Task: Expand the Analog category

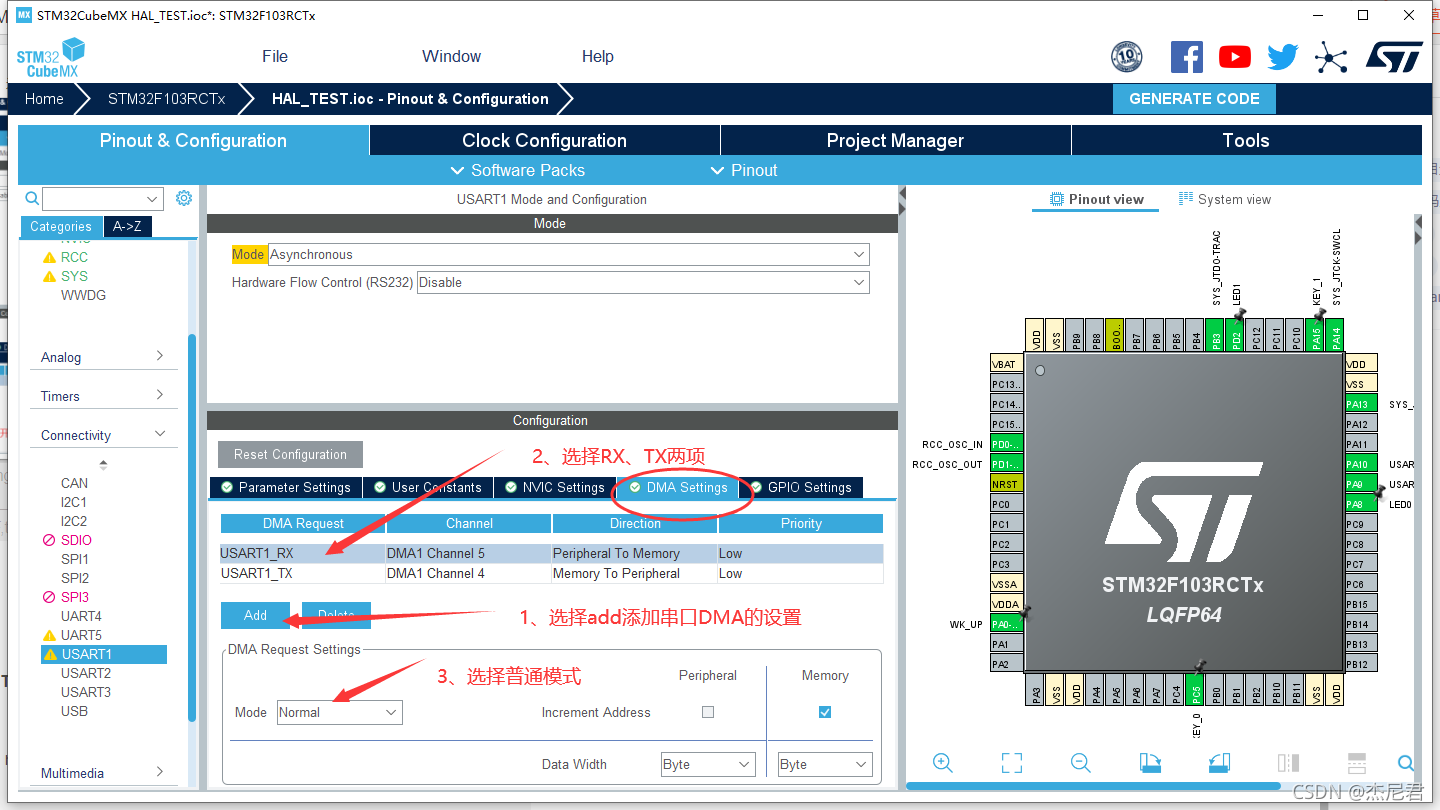Action: coord(103,357)
